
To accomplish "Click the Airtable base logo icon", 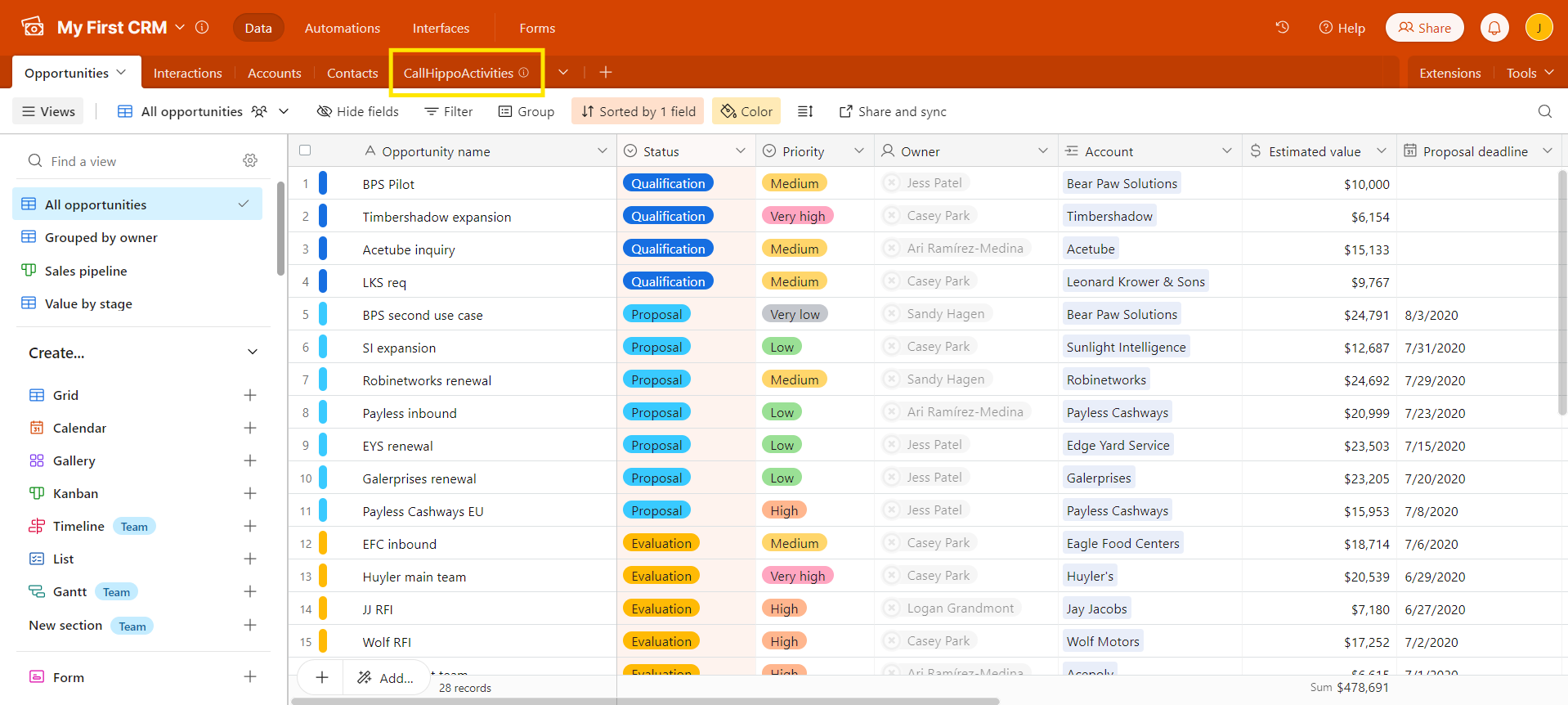I will coord(33,27).
